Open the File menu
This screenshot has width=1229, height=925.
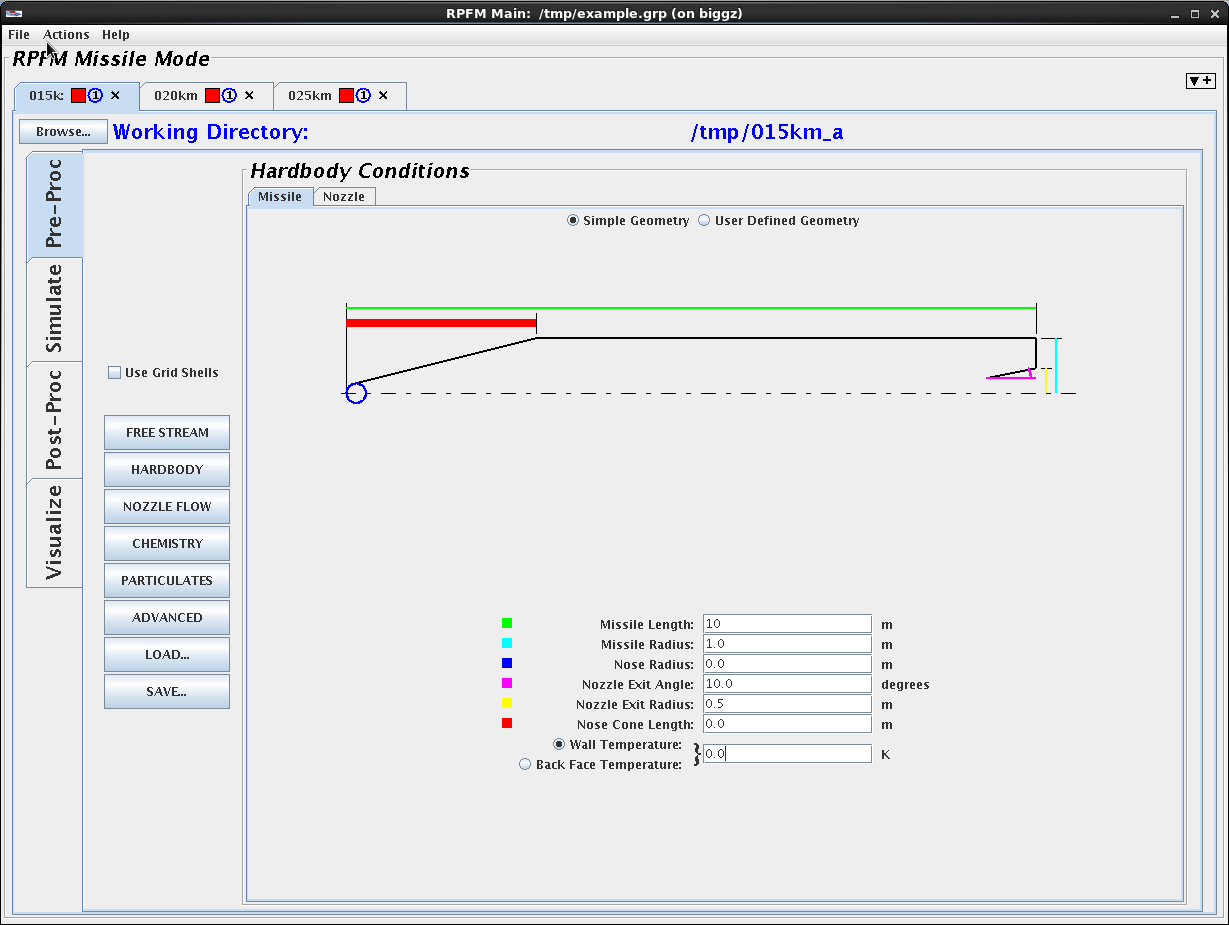[x=19, y=35]
